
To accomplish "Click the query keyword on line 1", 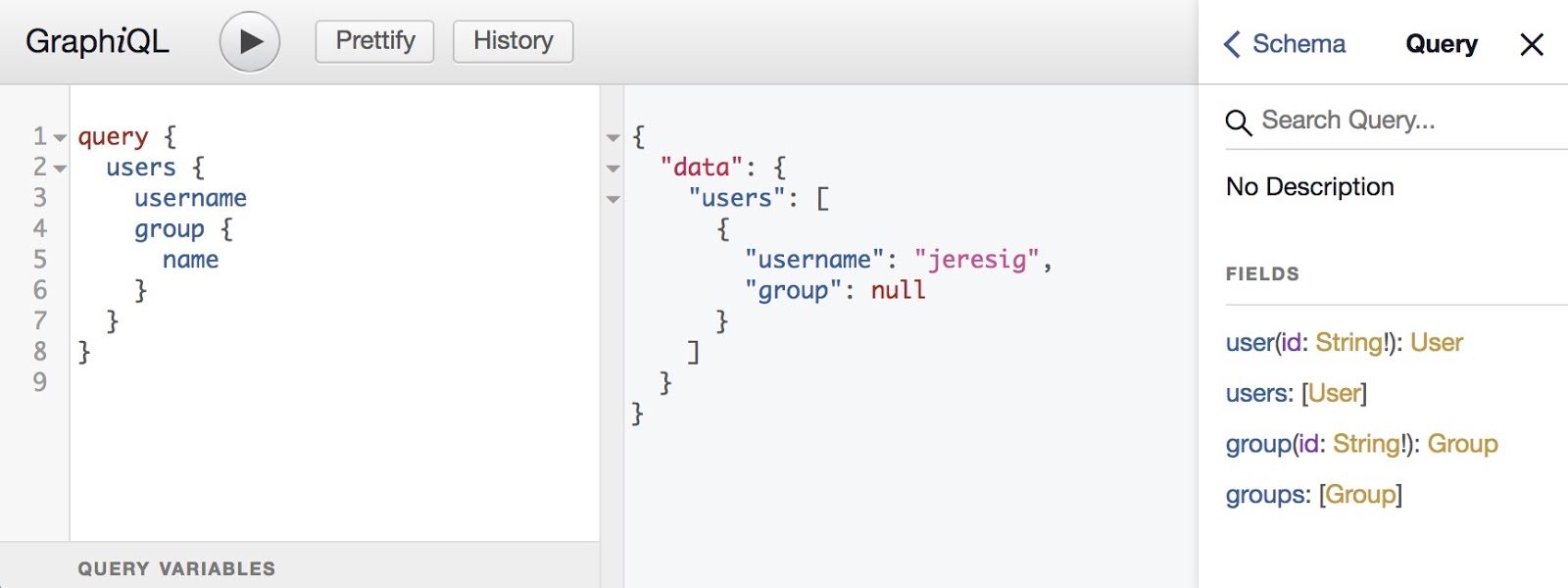I will coord(113,137).
